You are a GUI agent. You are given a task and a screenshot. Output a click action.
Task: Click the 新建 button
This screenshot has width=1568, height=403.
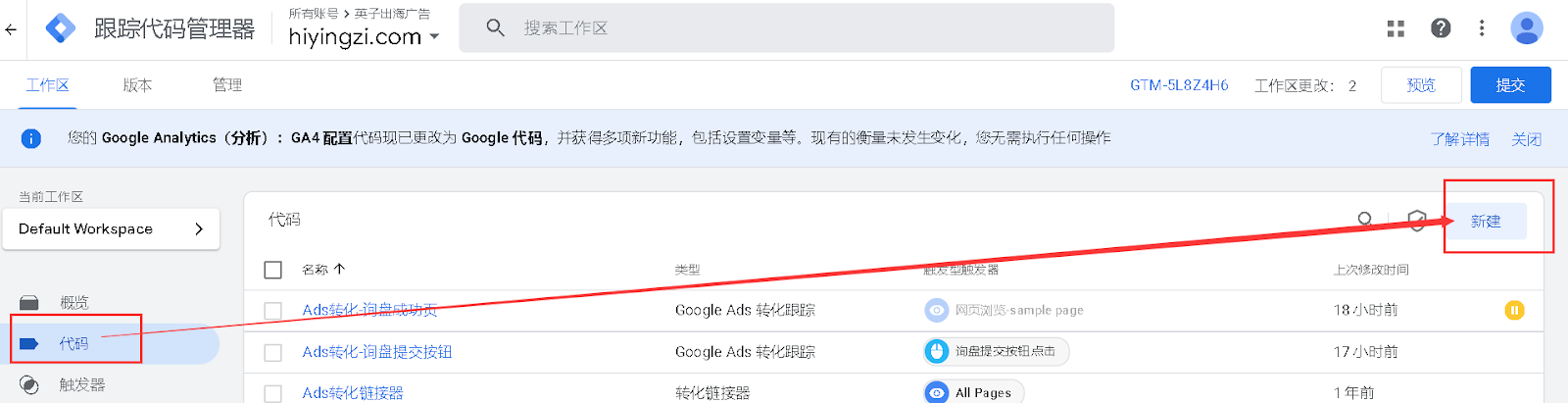[1486, 222]
